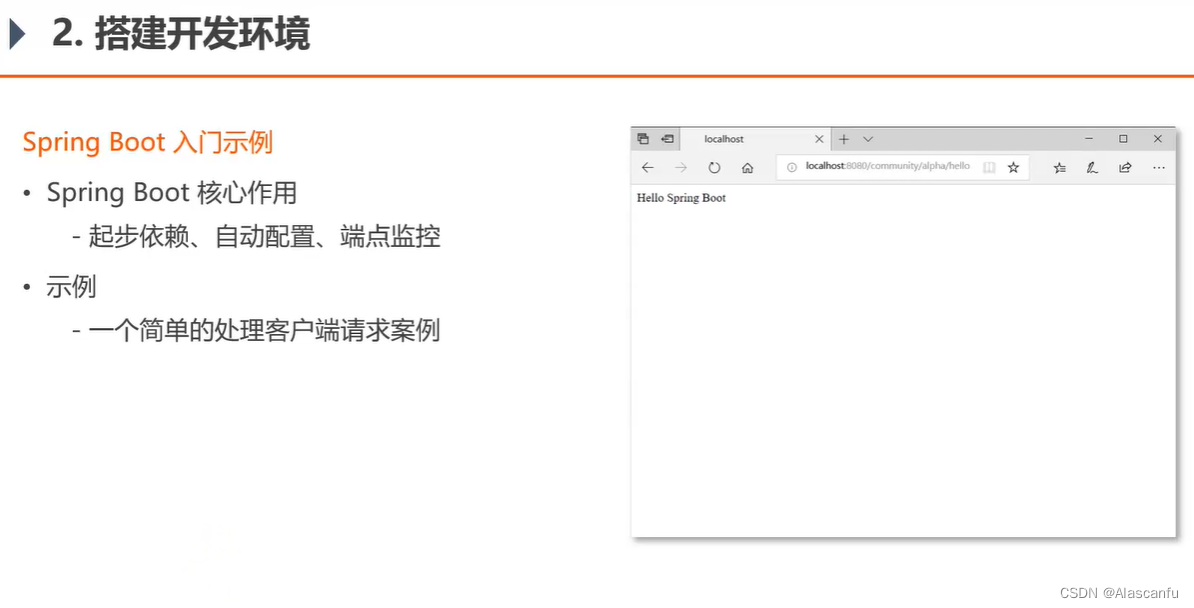This screenshot has width=1194, height=608.
Task: Click the Spring Boot 核心作用 bullet
Action: tap(171, 193)
